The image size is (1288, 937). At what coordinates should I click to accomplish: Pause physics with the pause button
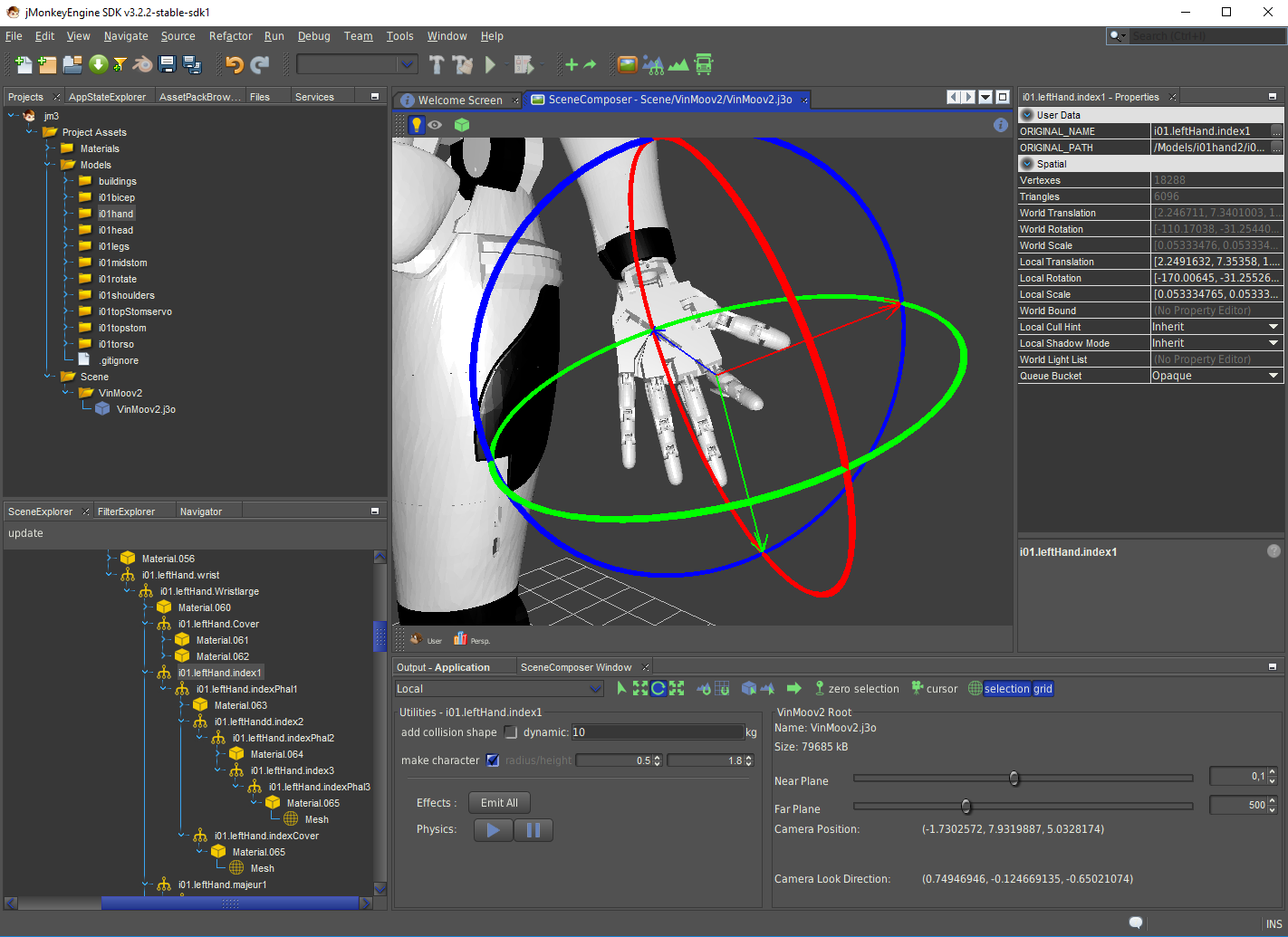coord(533,830)
